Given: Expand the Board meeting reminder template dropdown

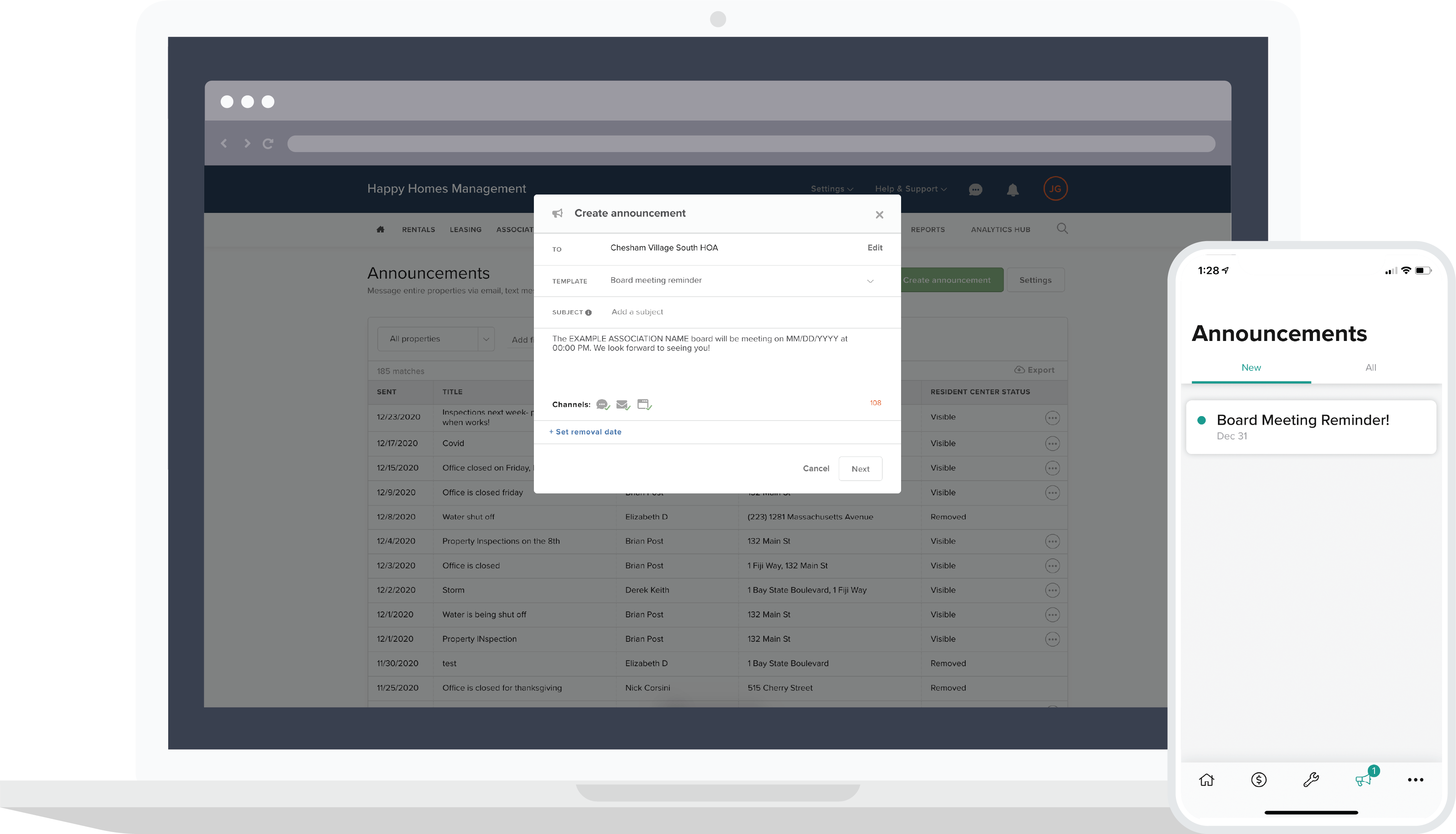Looking at the screenshot, I should coord(870,281).
